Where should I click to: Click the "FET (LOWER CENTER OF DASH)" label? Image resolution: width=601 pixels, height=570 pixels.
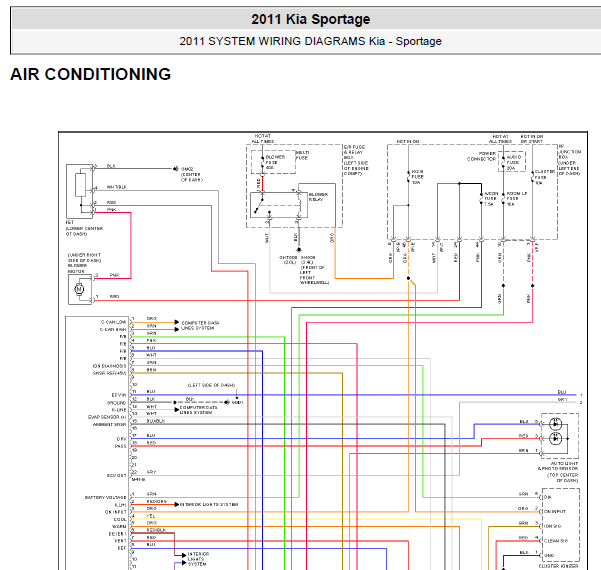click(x=84, y=228)
